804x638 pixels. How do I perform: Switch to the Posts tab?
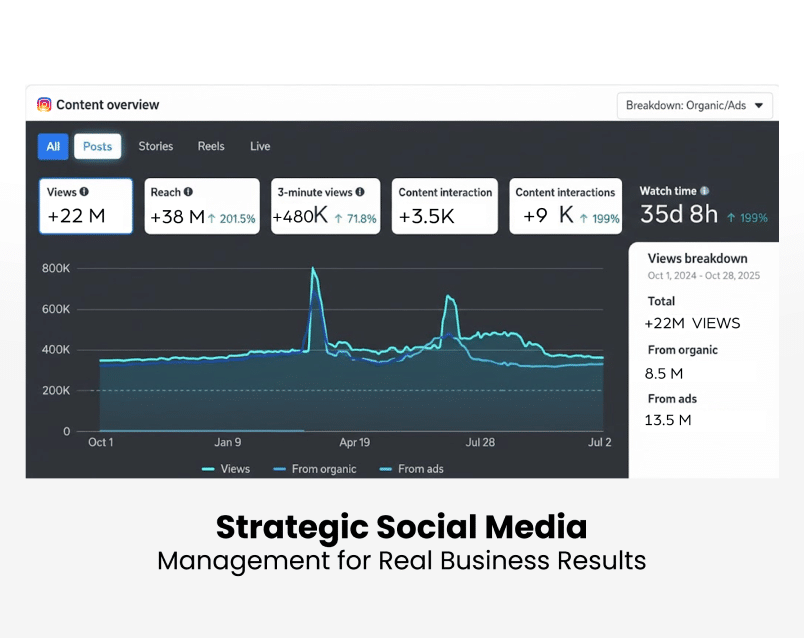pos(97,146)
